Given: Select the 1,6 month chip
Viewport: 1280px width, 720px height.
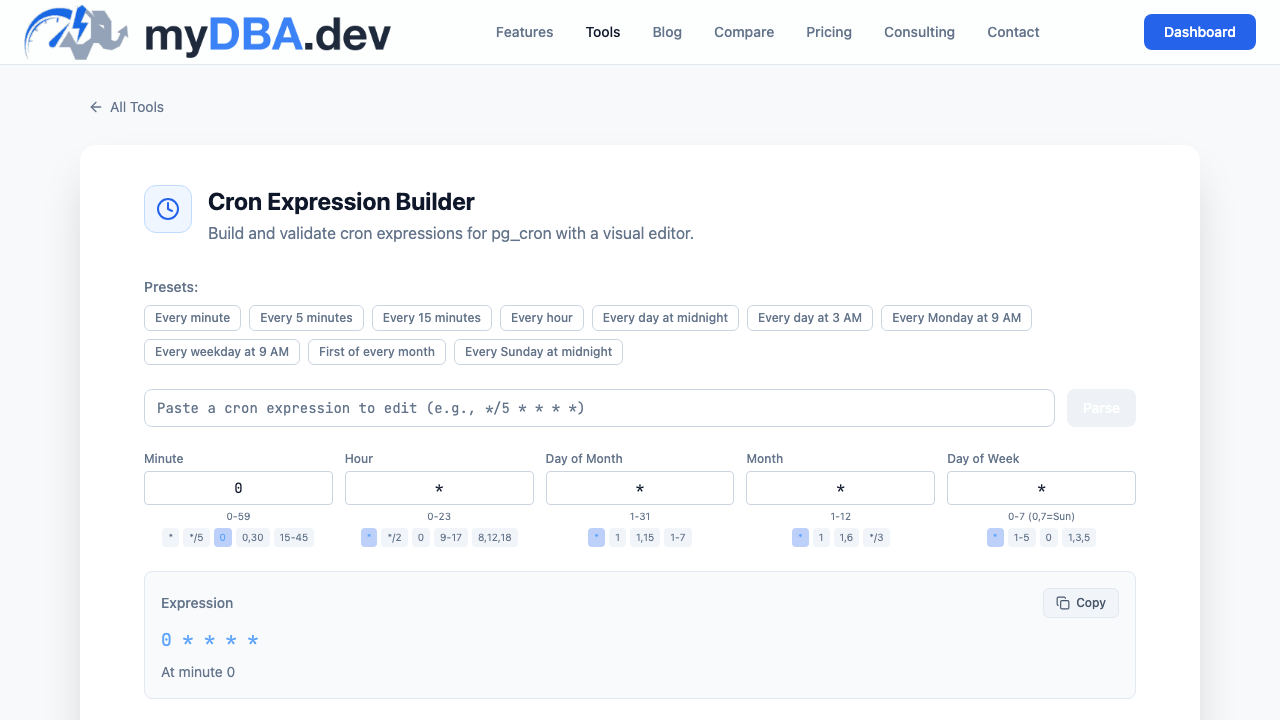Looking at the screenshot, I should 846,538.
